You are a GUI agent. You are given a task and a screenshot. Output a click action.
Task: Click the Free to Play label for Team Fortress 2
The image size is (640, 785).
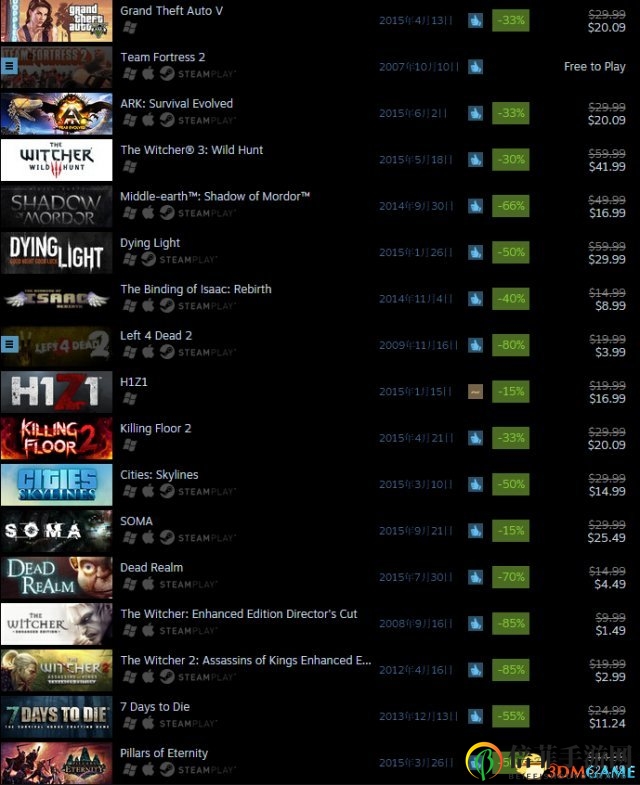click(594, 67)
